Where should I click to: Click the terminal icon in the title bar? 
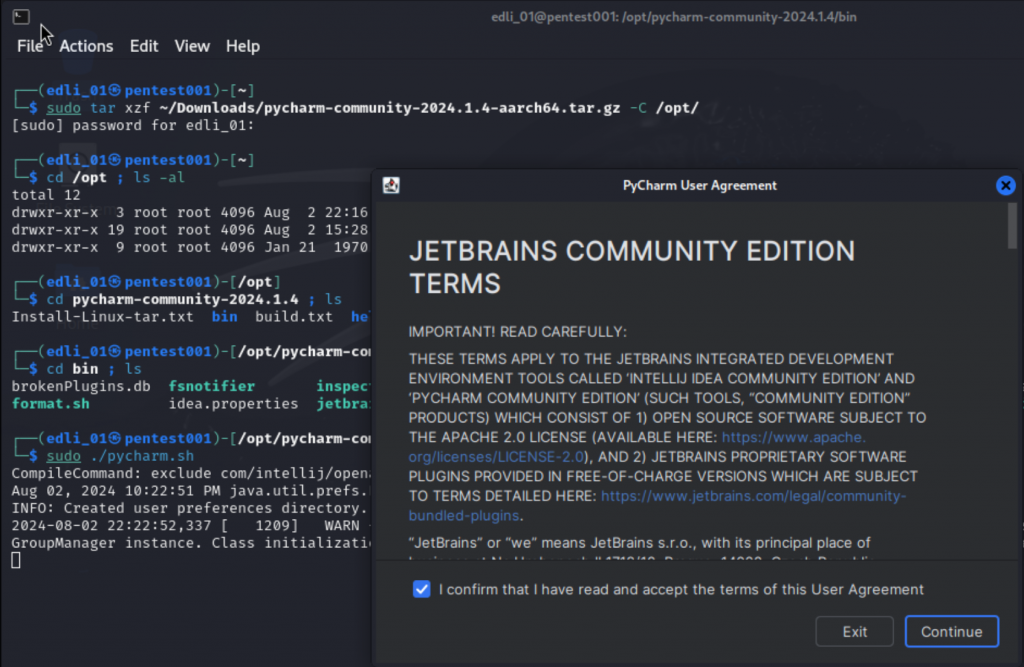point(21,17)
